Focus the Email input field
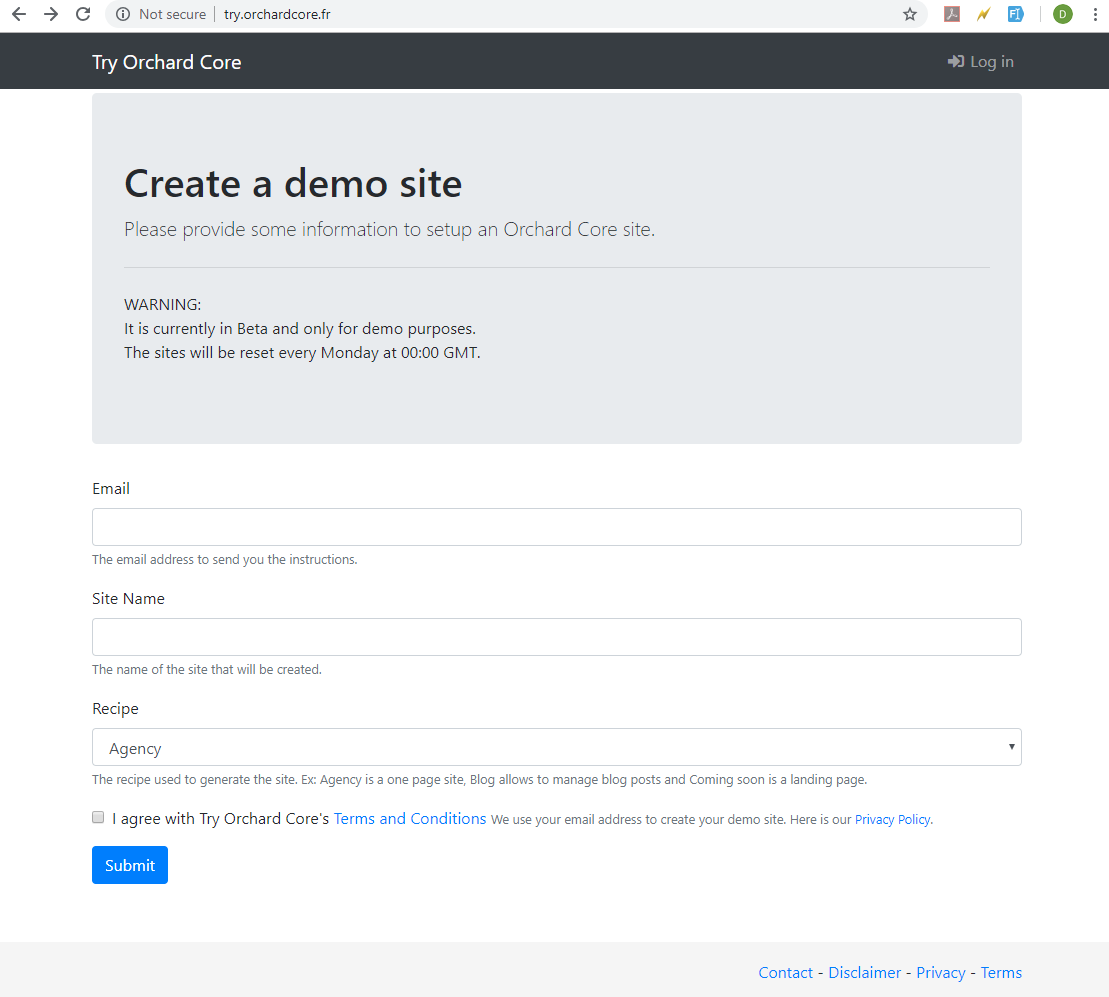 [557, 527]
